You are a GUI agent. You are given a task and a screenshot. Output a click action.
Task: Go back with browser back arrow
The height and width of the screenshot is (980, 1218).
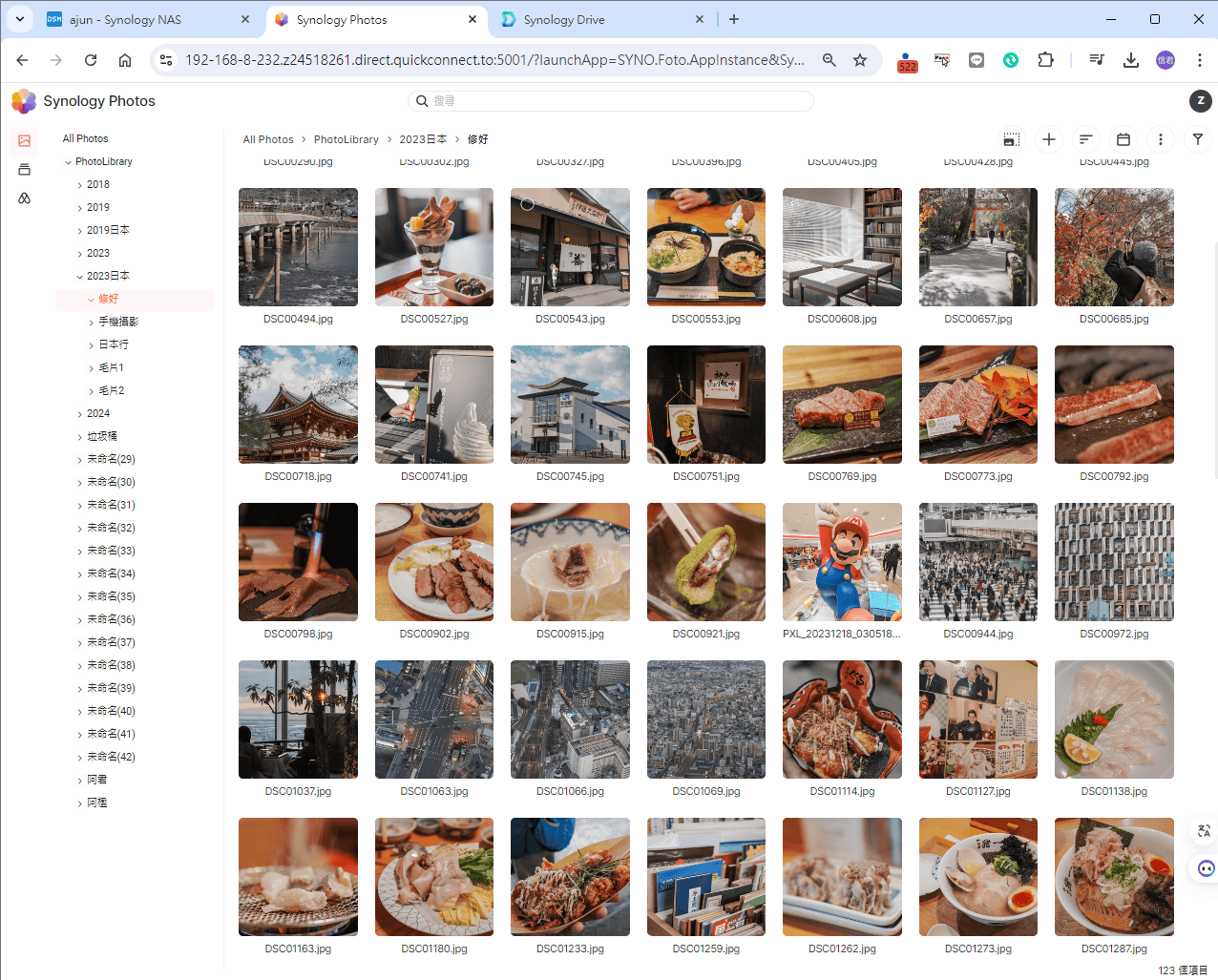point(22,60)
